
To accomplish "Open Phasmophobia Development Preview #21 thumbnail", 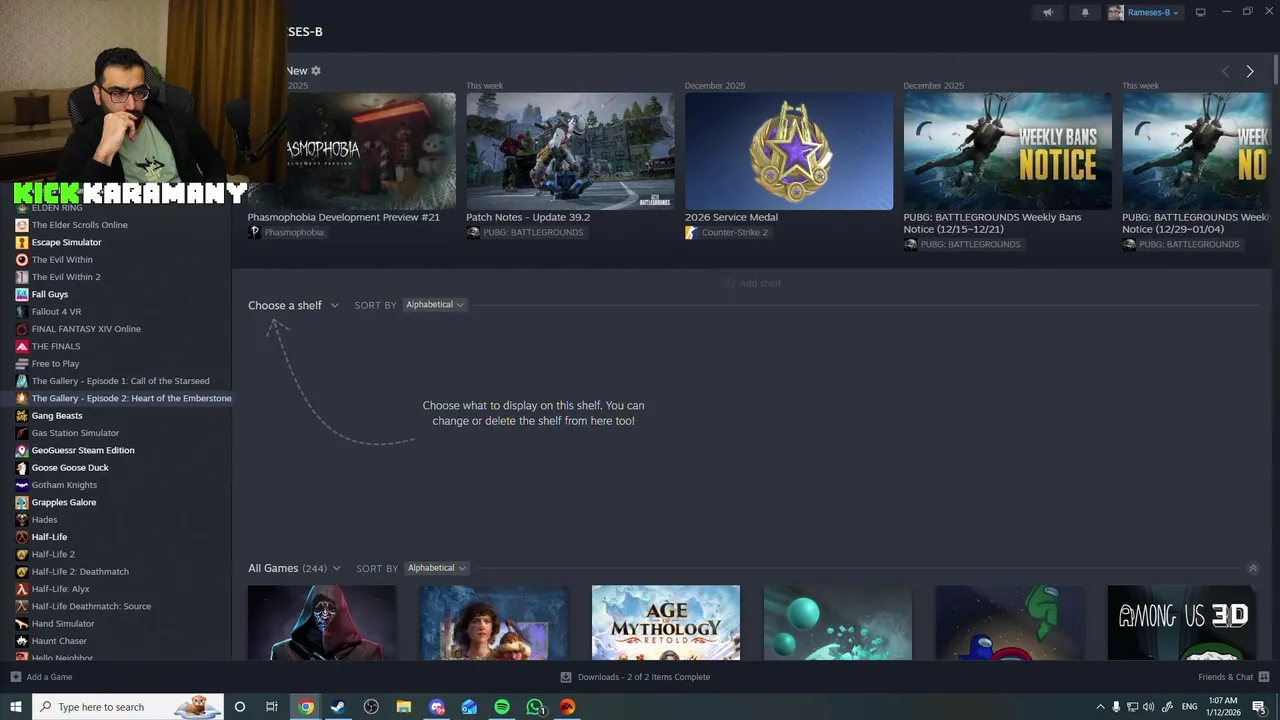I will coord(351,151).
